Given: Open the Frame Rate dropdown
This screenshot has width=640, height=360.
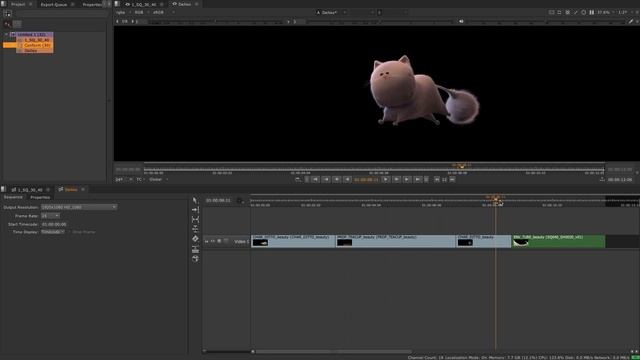Looking at the screenshot, I should pyautogui.click(x=50, y=216).
